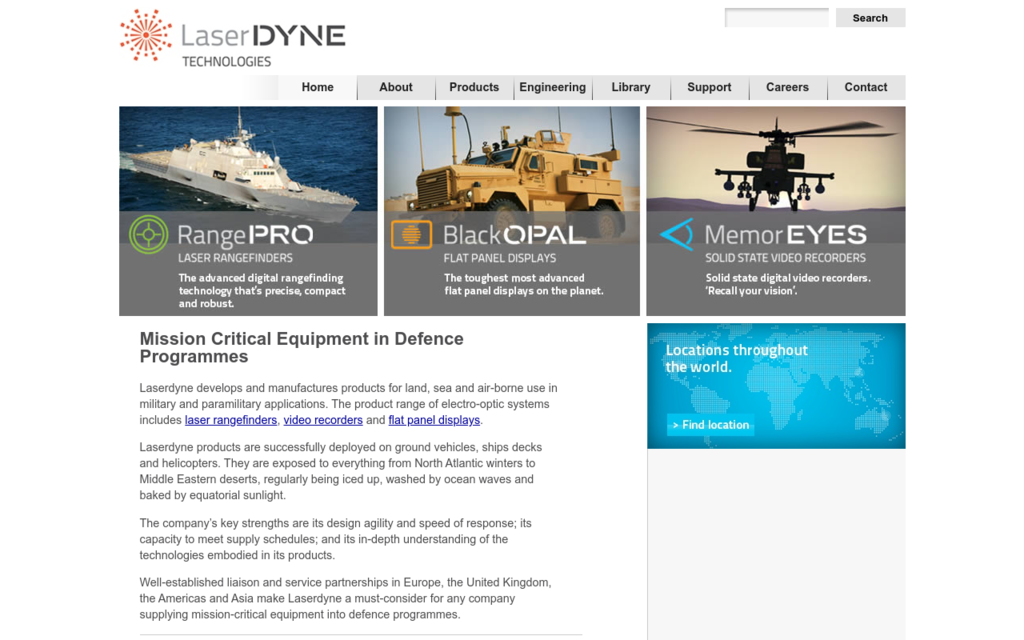Open the Careers page
1024x640 pixels.
pos(787,88)
